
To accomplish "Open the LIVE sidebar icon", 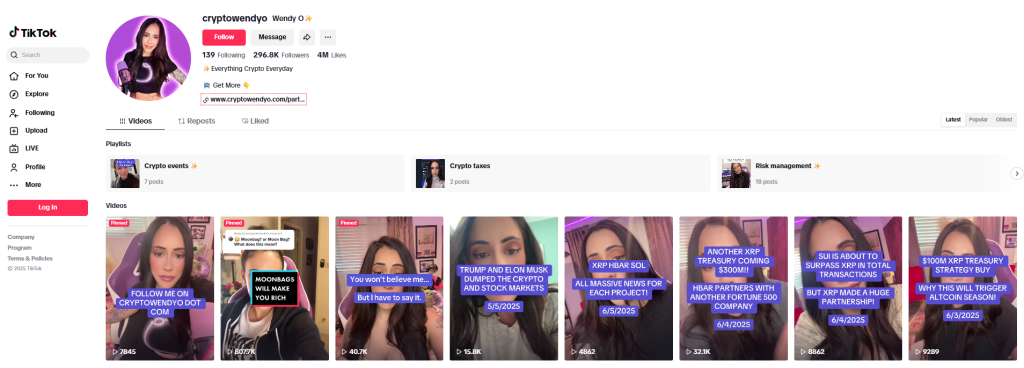I will coord(14,149).
